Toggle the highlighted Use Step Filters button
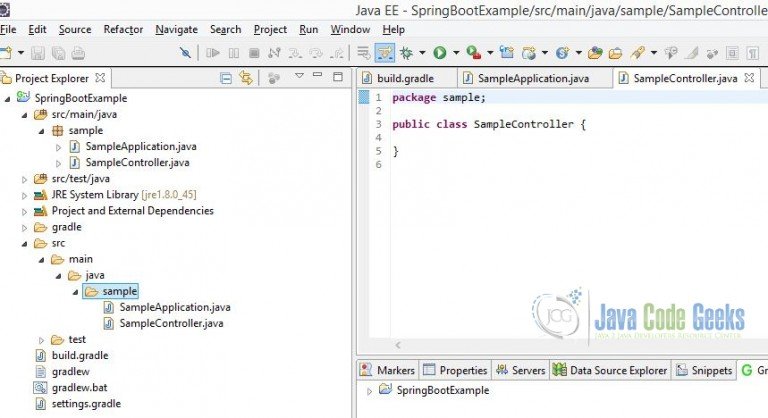The width and height of the screenshot is (768, 418). click(x=384, y=52)
